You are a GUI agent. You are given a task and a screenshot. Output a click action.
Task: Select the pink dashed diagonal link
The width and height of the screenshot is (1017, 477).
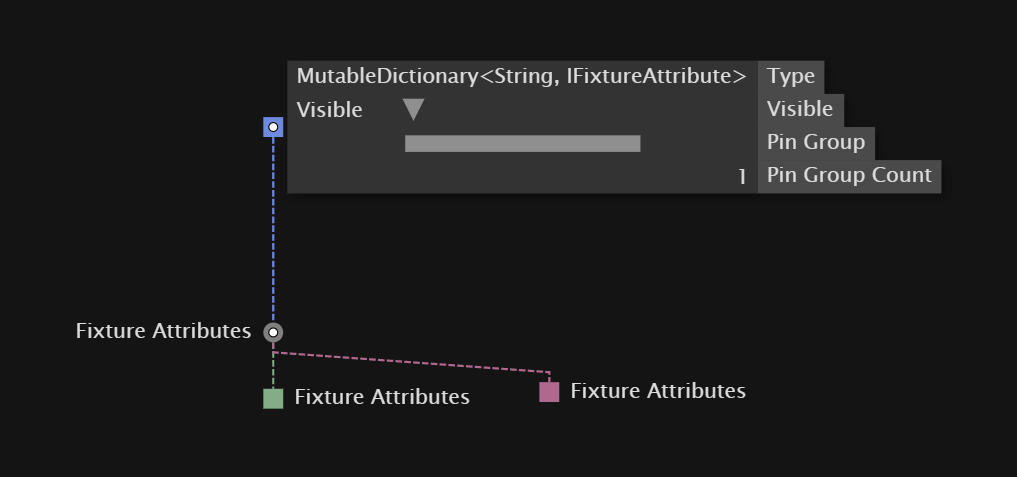[x=411, y=362]
